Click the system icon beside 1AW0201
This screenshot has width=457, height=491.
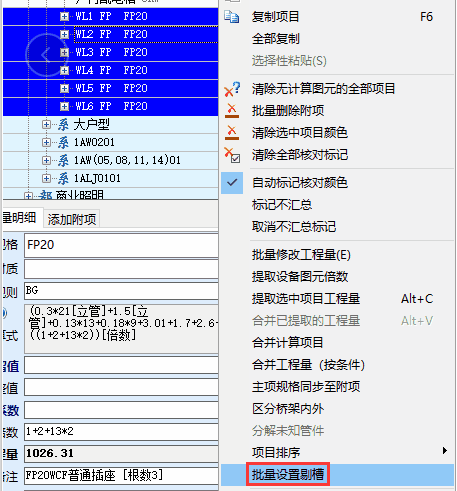(63, 143)
